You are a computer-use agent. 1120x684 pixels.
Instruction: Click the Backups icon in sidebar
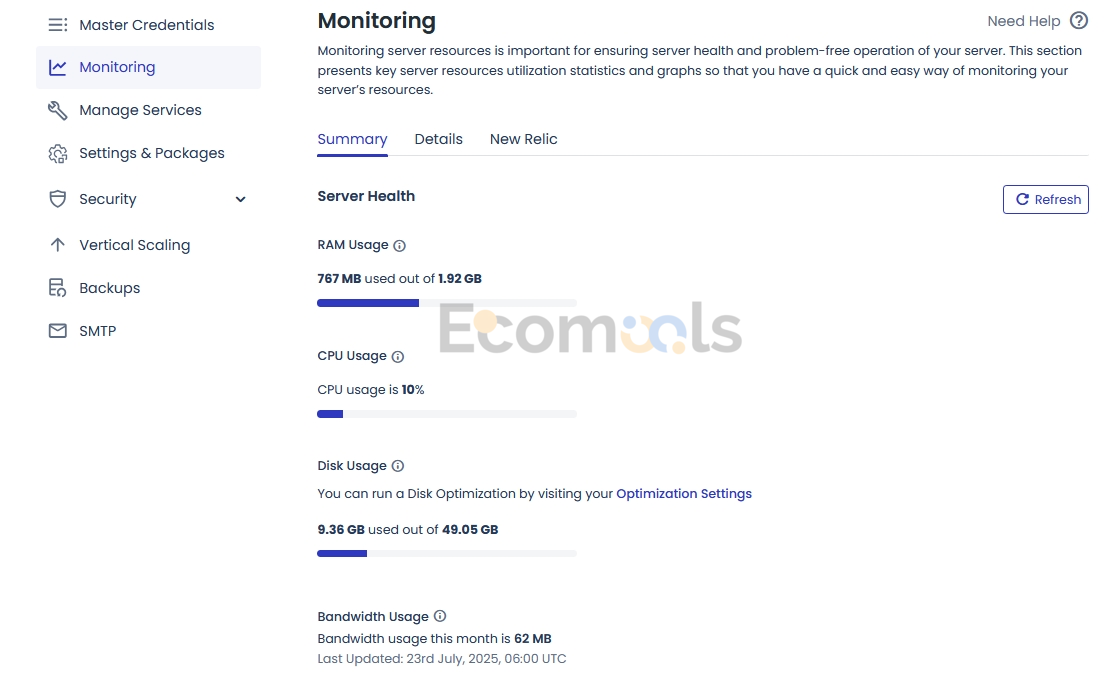[x=58, y=288]
